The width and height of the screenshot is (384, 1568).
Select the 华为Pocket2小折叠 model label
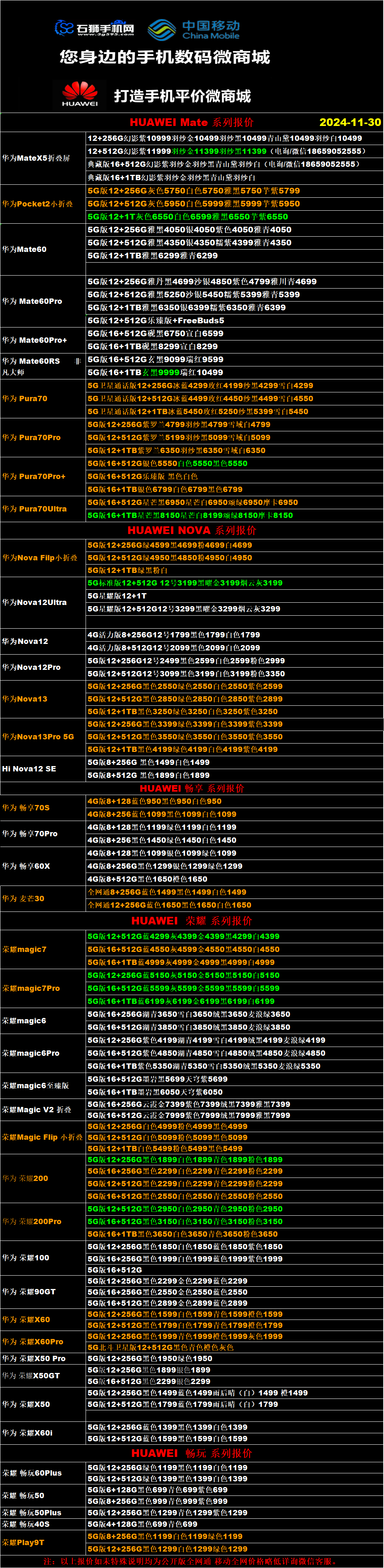[x=37, y=204]
